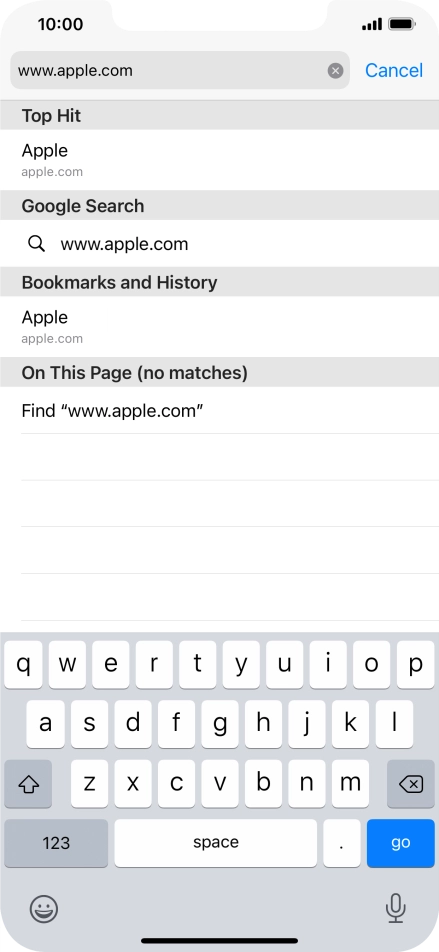
Task: Clear the address bar text with the X icon
Action: pos(335,71)
